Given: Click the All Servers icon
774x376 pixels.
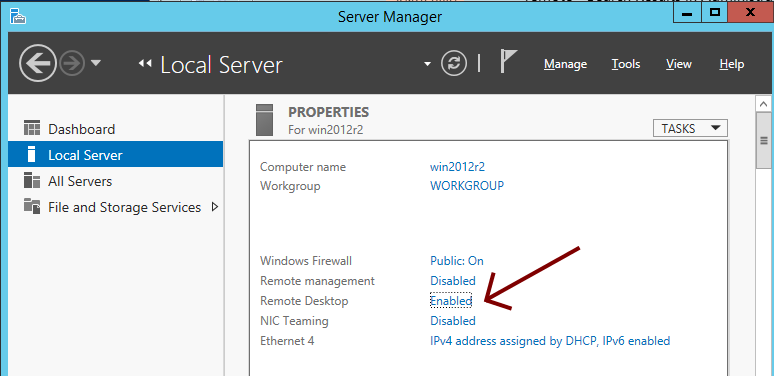Looking at the screenshot, I should (32, 181).
